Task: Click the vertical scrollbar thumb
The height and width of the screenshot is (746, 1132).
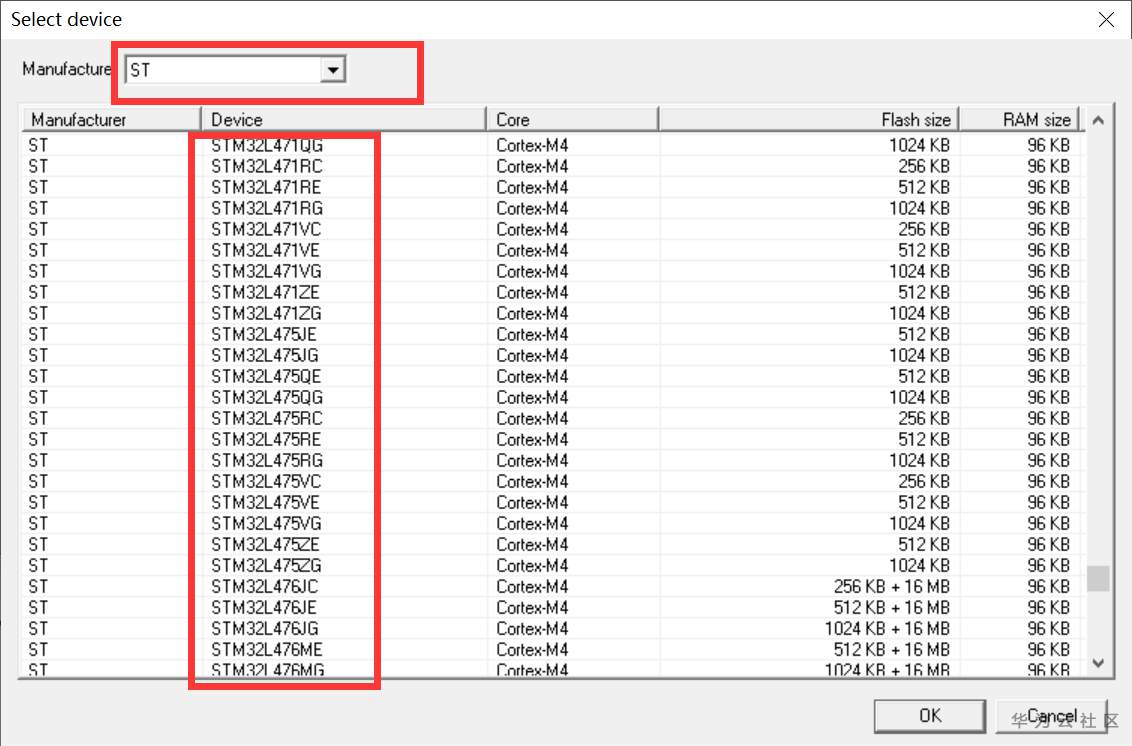Action: tap(1098, 578)
